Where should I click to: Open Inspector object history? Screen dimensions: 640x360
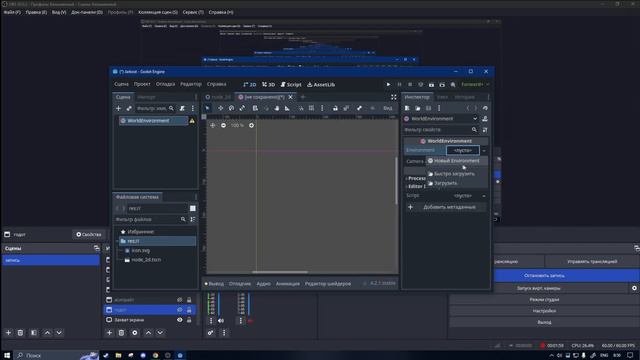[485, 108]
